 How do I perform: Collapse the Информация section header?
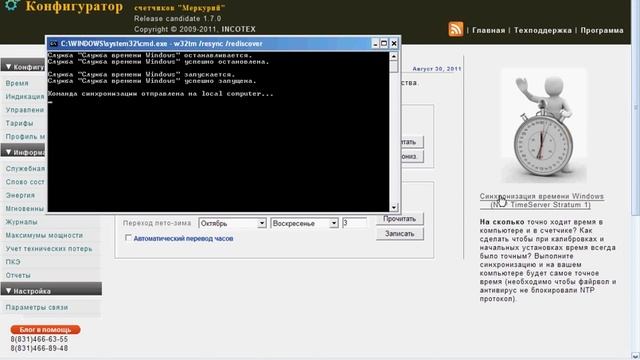[x=23, y=152]
